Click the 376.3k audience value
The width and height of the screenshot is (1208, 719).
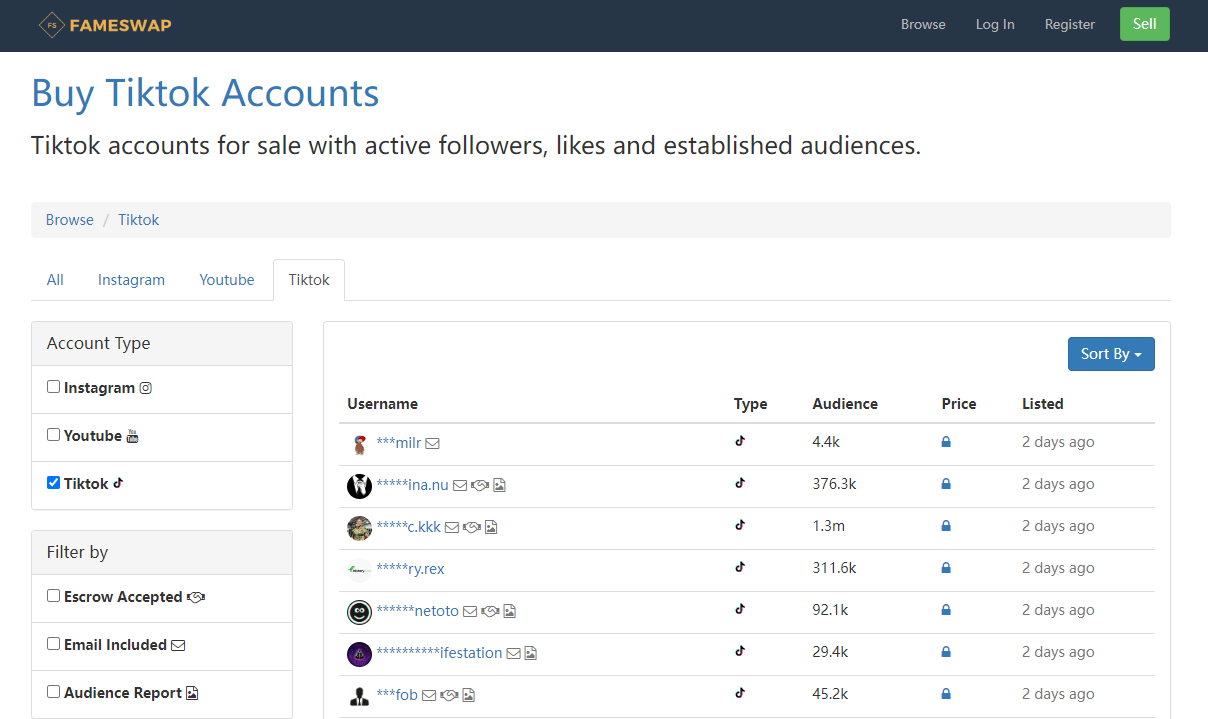coord(834,484)
